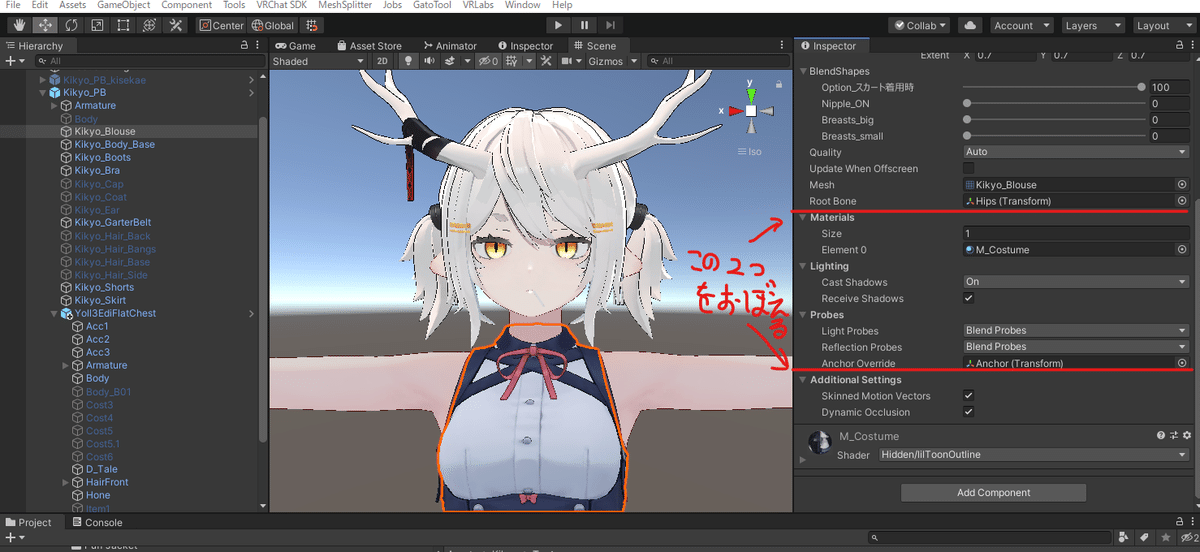Pick material for Element 0
The width and height of the screenshot is (1200, 552).
pos(1182,250)
